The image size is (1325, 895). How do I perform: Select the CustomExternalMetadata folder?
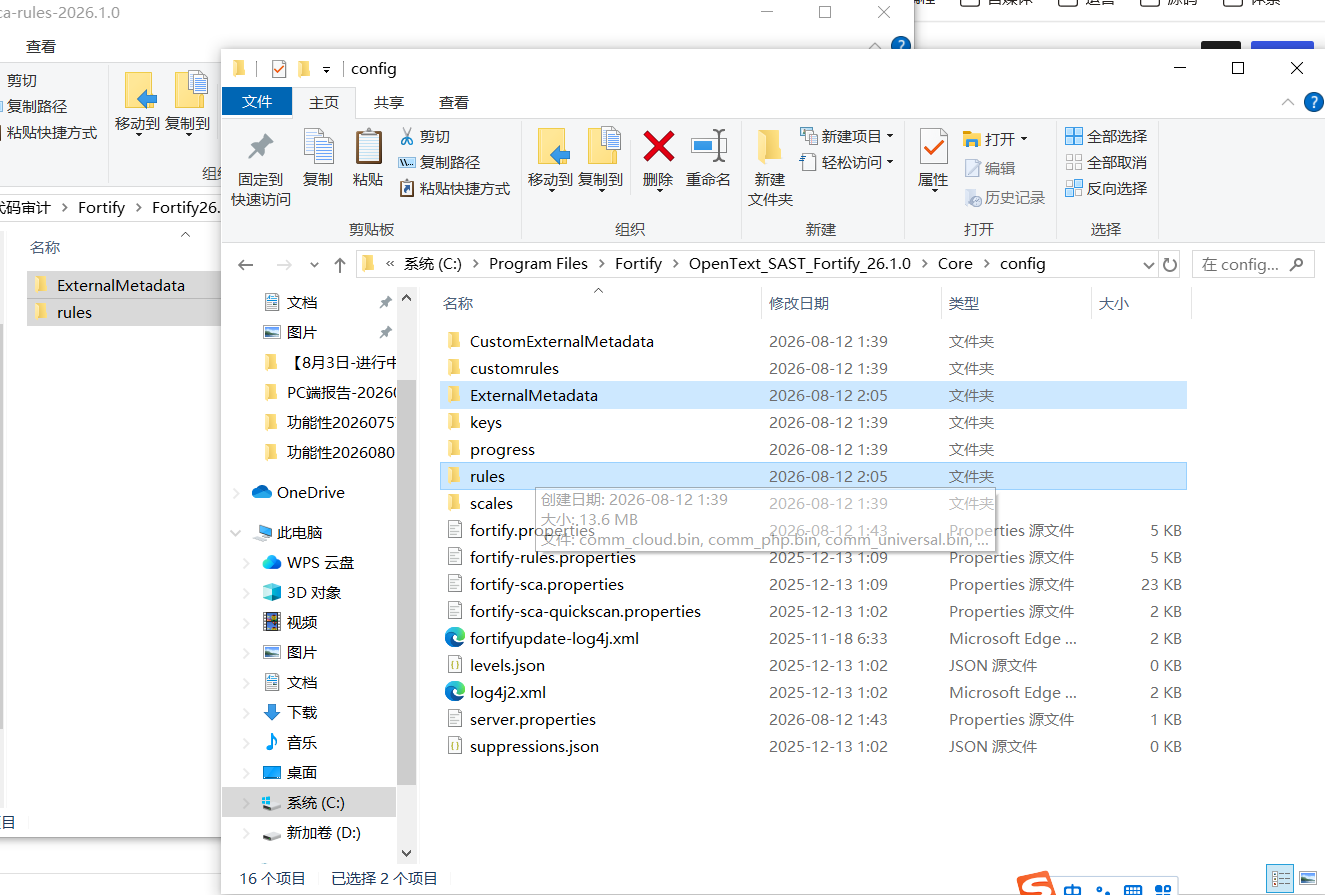[813, 341]
